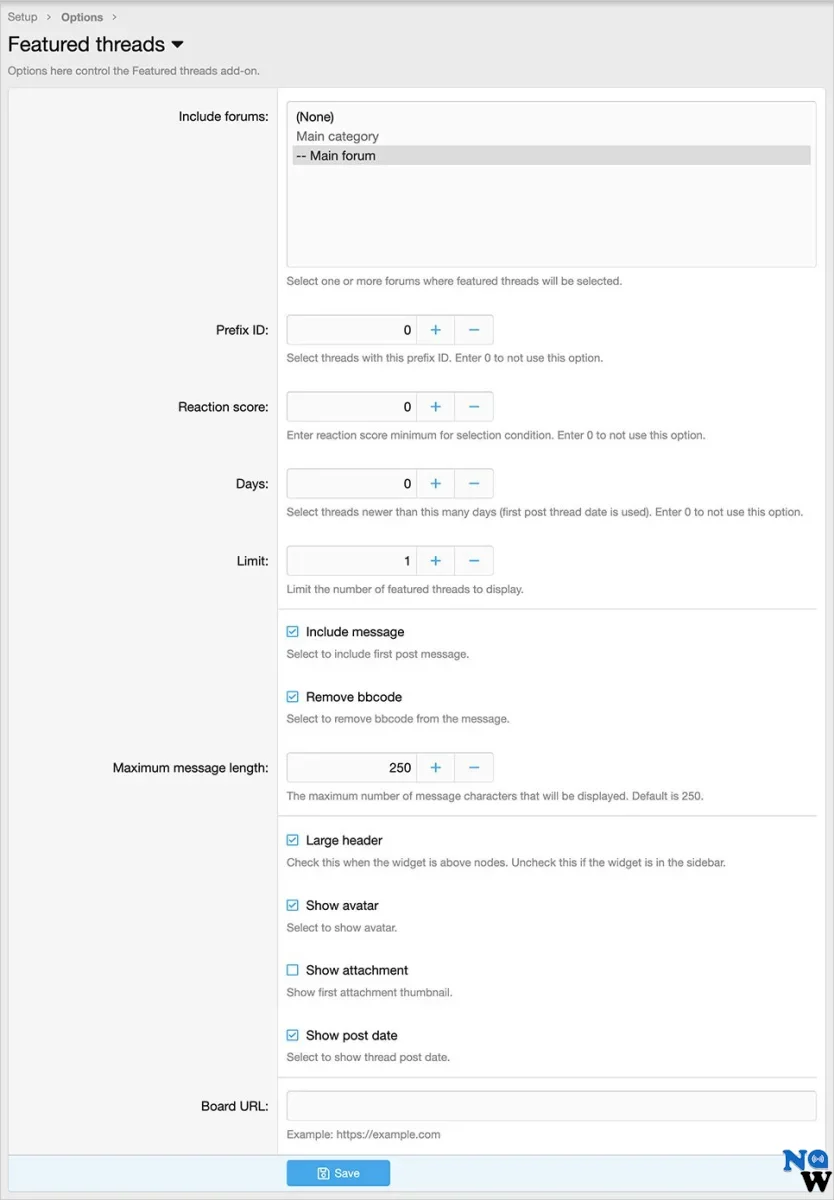Click minus icon for Reaction score
Viewport: 834px width, 1200px height.
[x=474, y=407]
